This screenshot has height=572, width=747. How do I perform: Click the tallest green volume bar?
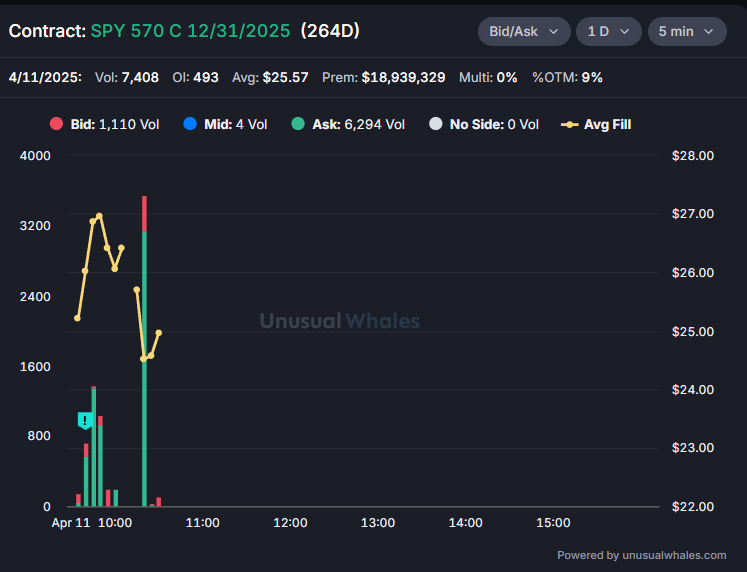coord(144,369)
